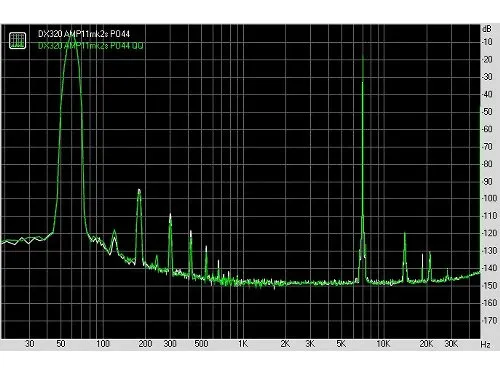The height and width of the screenshot is (375, 500).
Task: Click the 14 kHz distortion peak
Action: (405, 234)
